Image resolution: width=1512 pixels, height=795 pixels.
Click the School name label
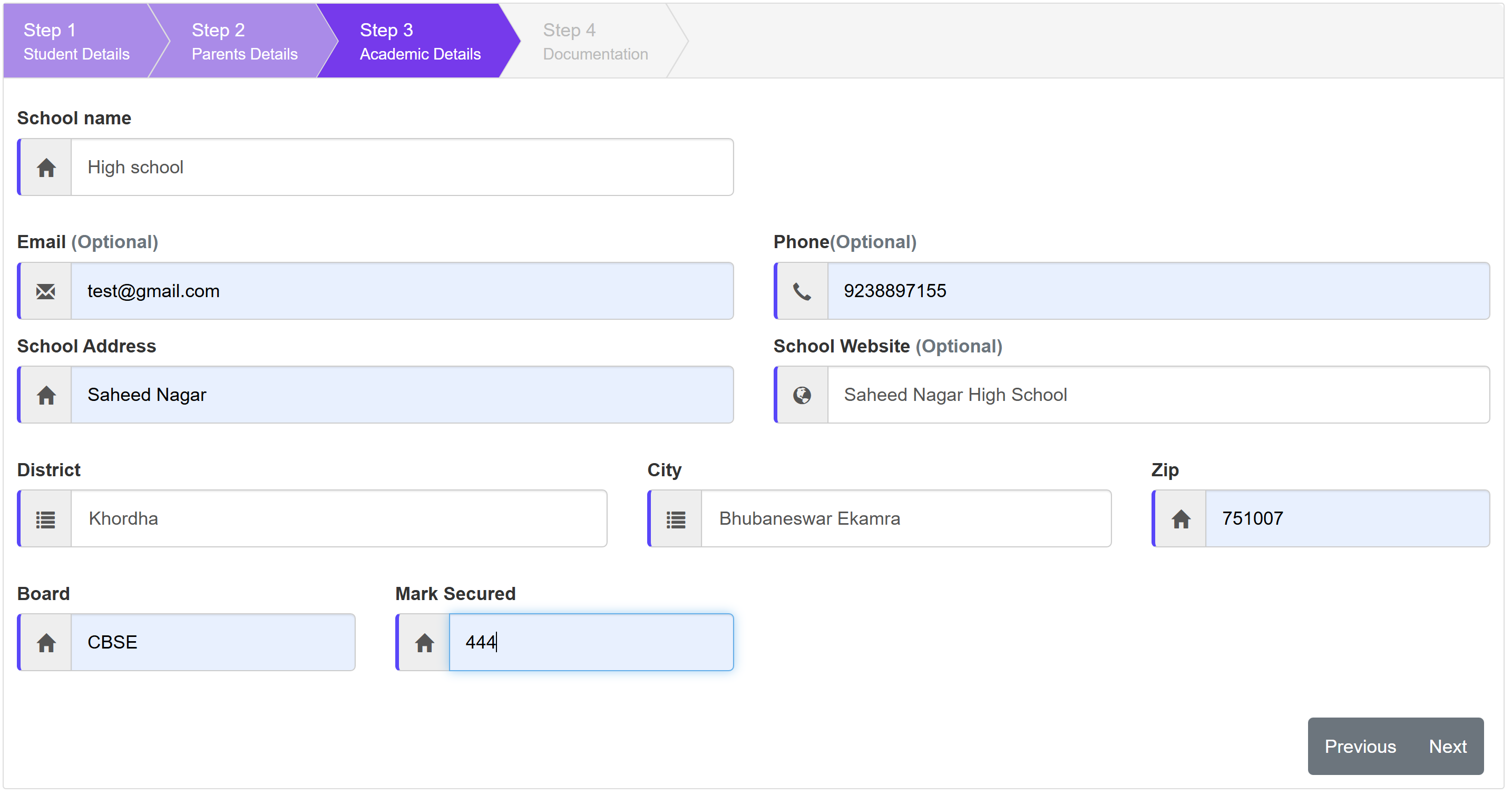coord(74,118)
